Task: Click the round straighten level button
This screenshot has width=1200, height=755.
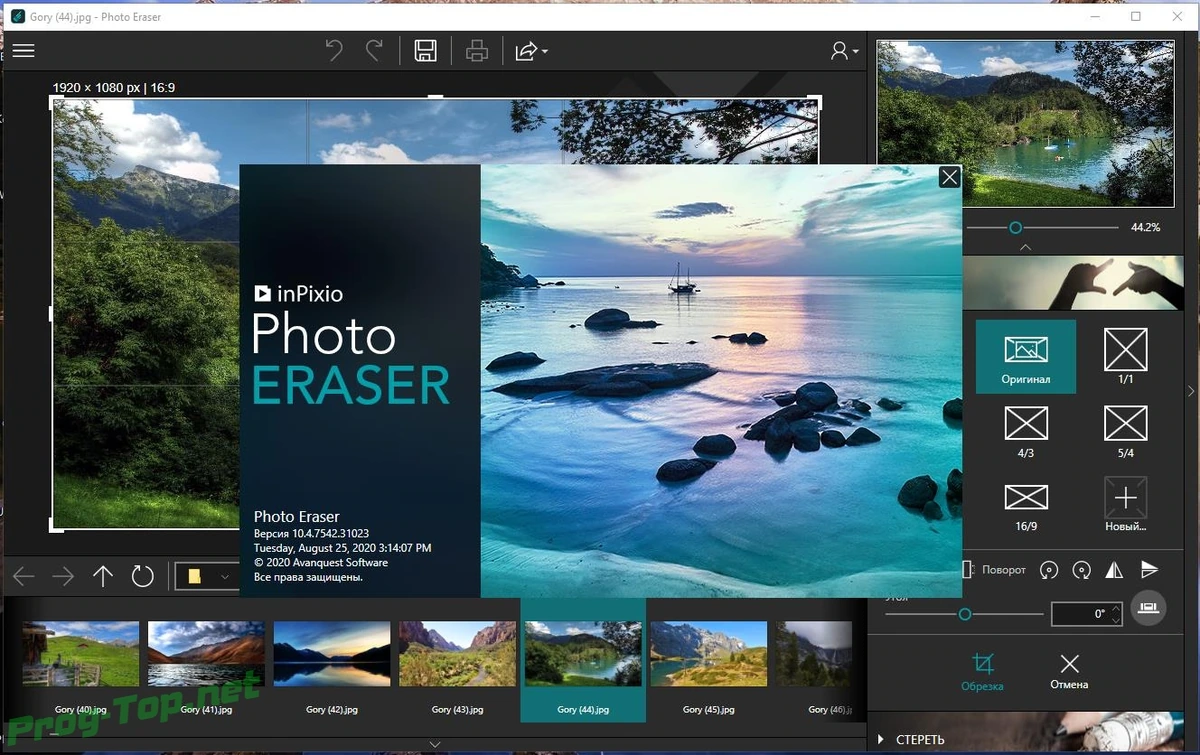Action: (x=1149, y=608)
